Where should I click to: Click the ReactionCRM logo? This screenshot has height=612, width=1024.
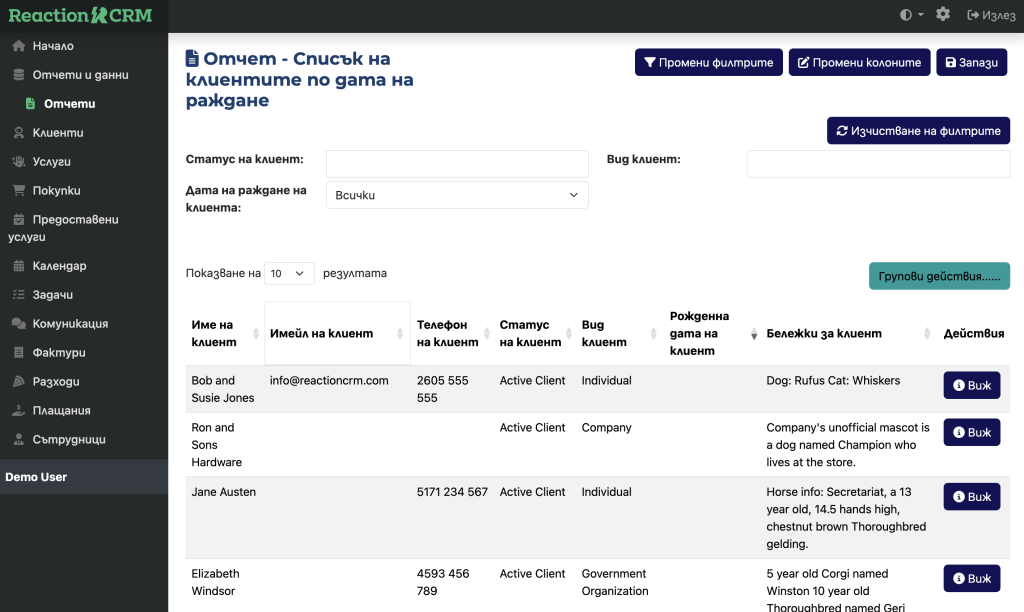(x=81, y=15)
